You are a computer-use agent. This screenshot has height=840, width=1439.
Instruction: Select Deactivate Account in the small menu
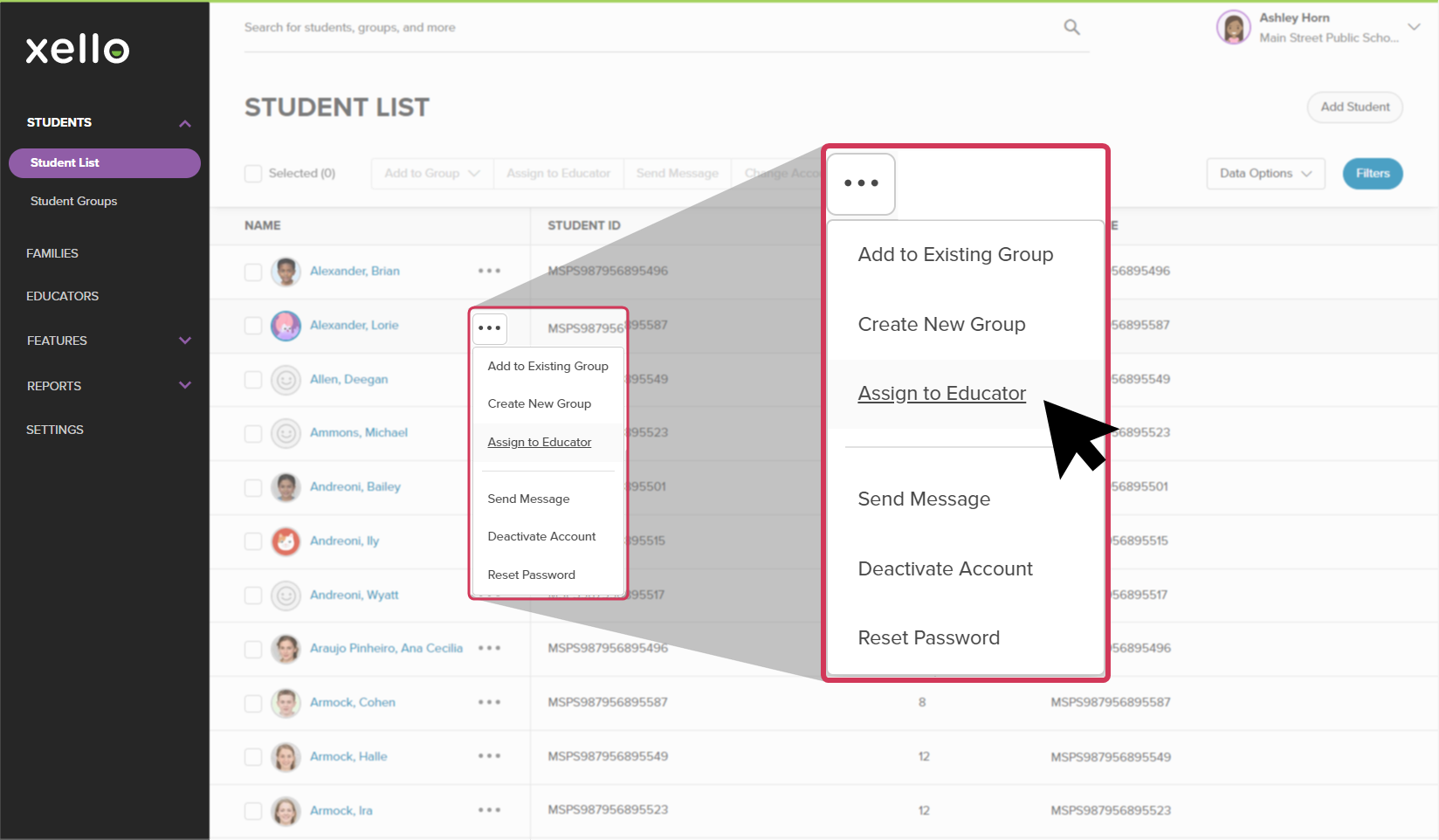(x=541, y=536)
